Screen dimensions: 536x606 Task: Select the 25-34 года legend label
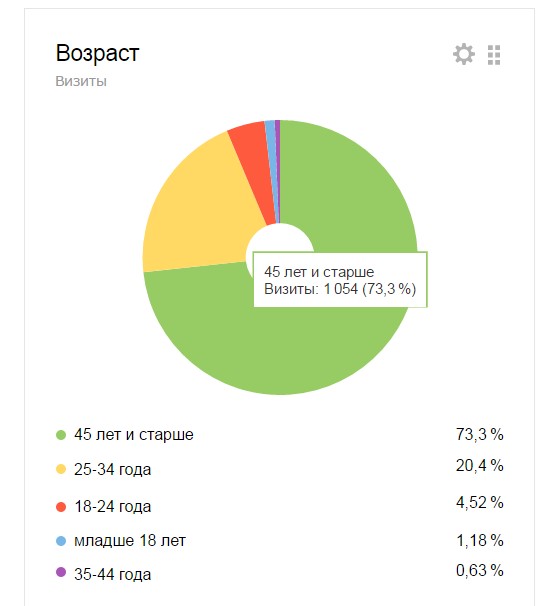(x=112, y=470)
